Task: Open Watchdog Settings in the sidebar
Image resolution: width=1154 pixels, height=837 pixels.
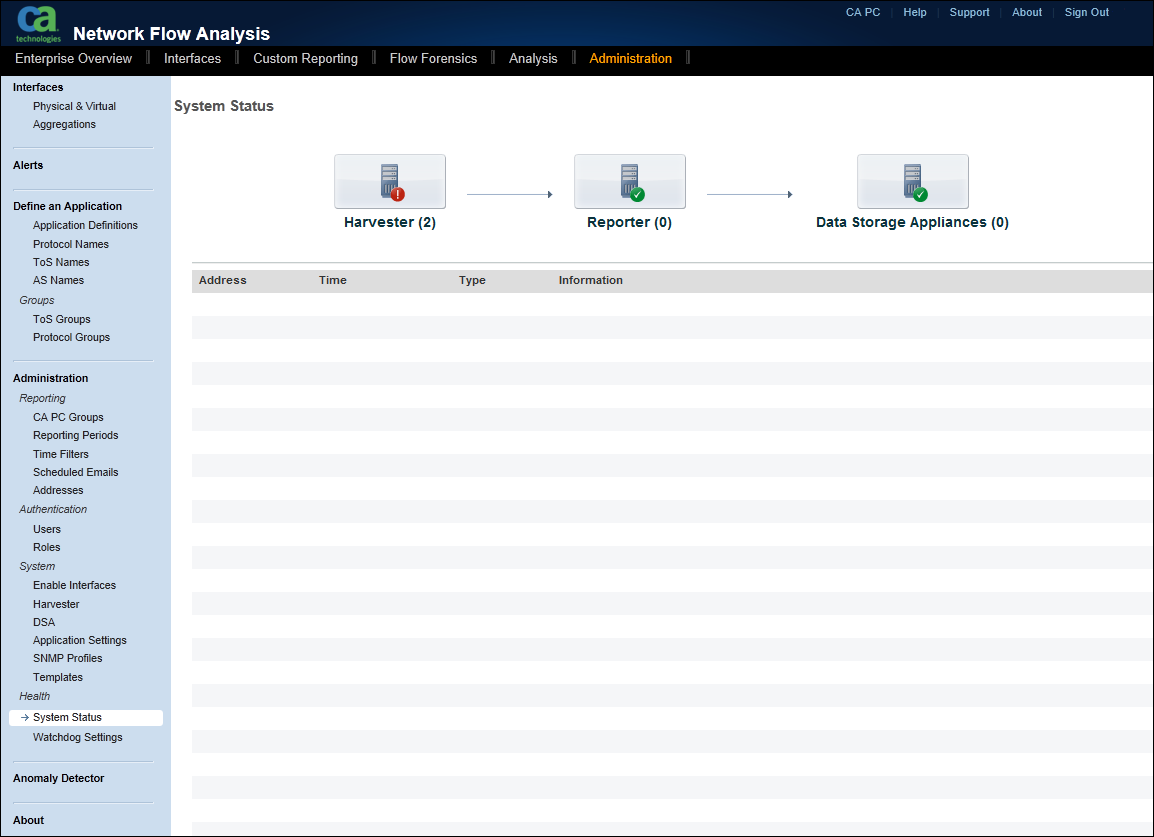Action: coord(77,737)
